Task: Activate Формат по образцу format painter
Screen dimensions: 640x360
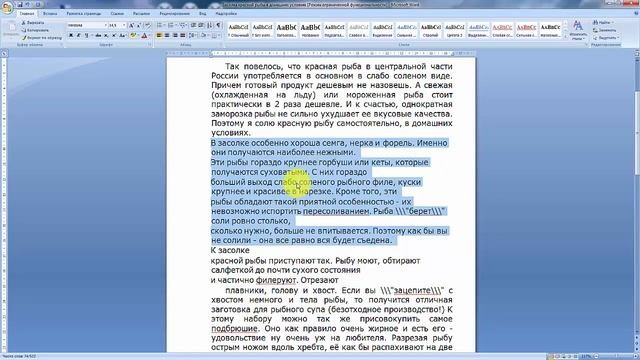Action: [x=42, y=38]
